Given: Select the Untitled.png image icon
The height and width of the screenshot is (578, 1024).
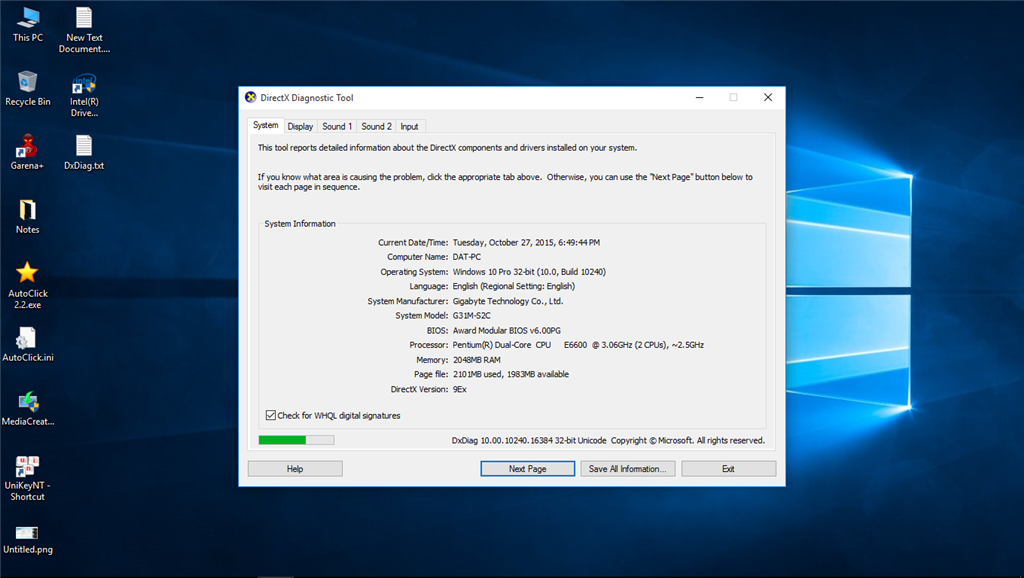Looking at the screenshot, I should point(27,540).
